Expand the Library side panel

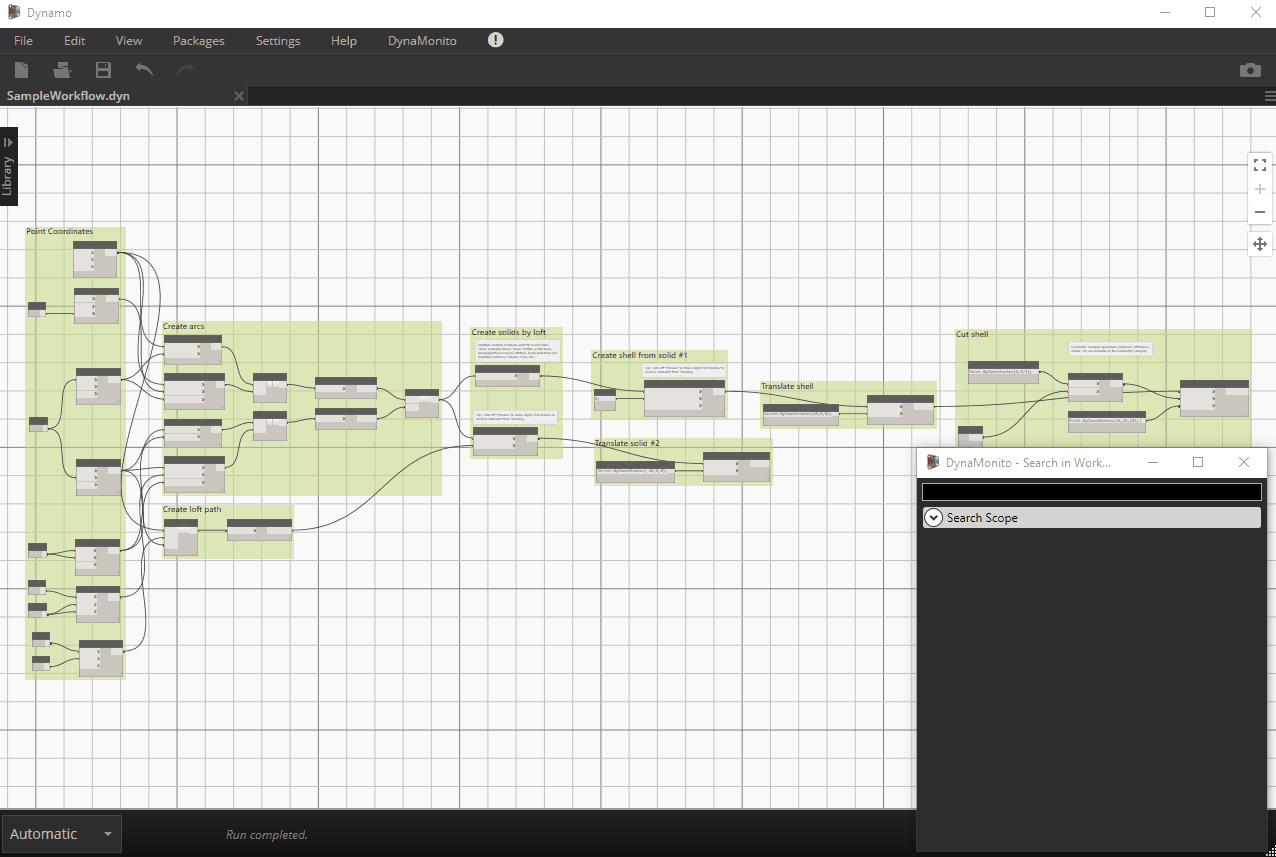tap(8, 166)
